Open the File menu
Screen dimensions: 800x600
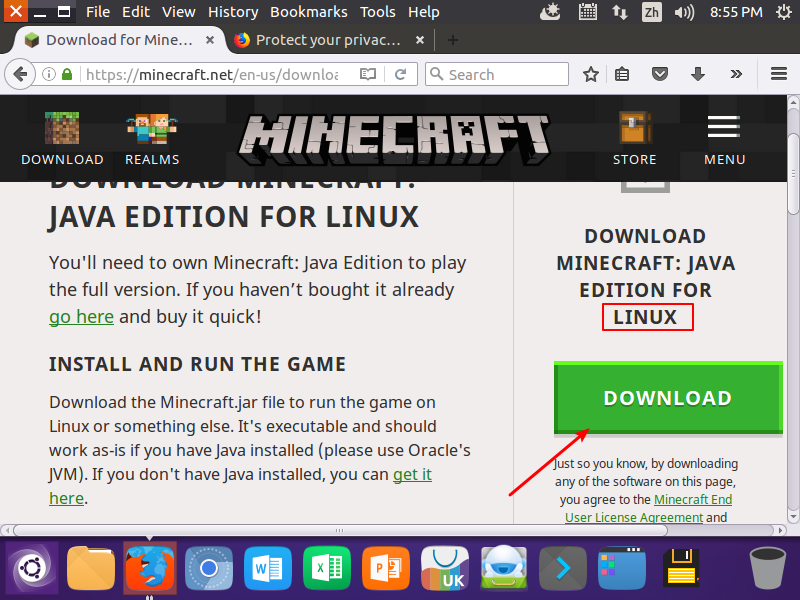[98, 12]
